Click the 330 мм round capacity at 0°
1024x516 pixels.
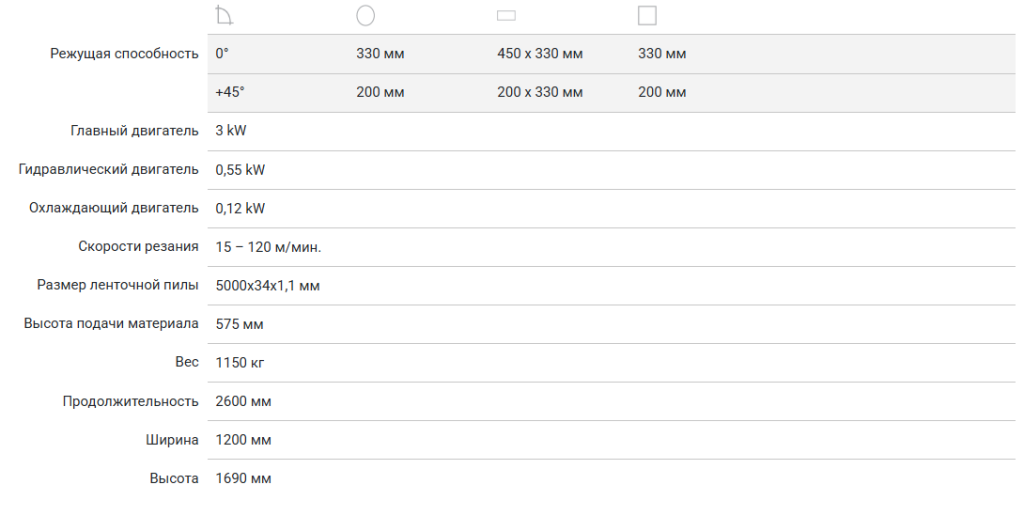pos(380,54)
